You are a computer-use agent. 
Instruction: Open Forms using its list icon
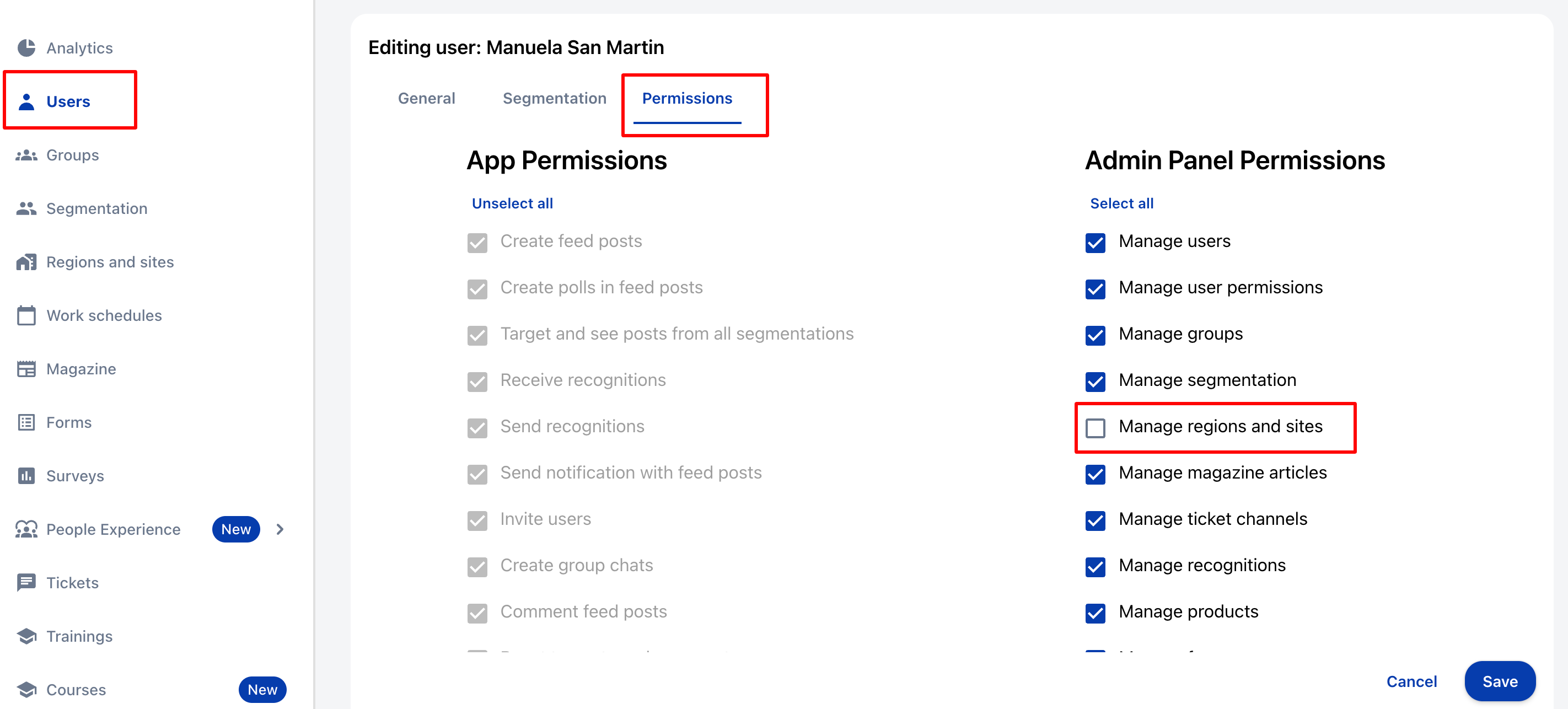[x=26, y=422]
